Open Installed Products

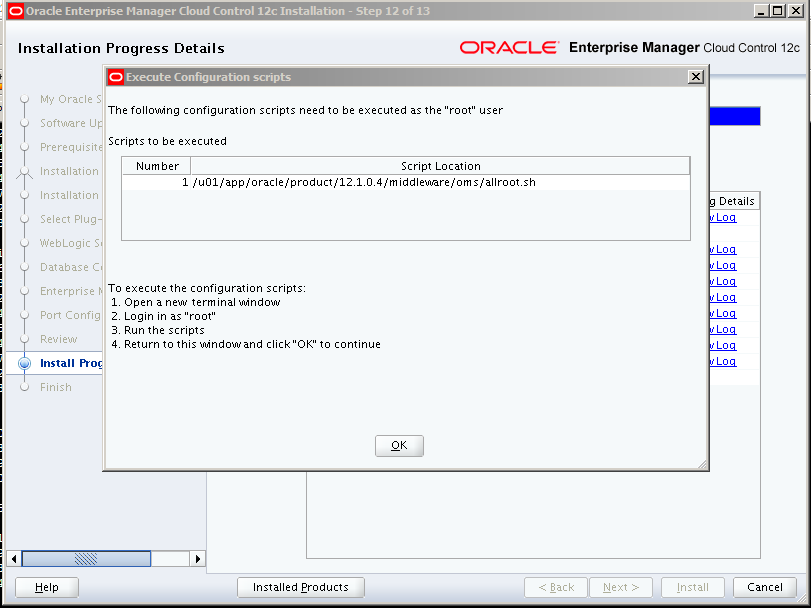pyautogui.click(x=301, y=587)
